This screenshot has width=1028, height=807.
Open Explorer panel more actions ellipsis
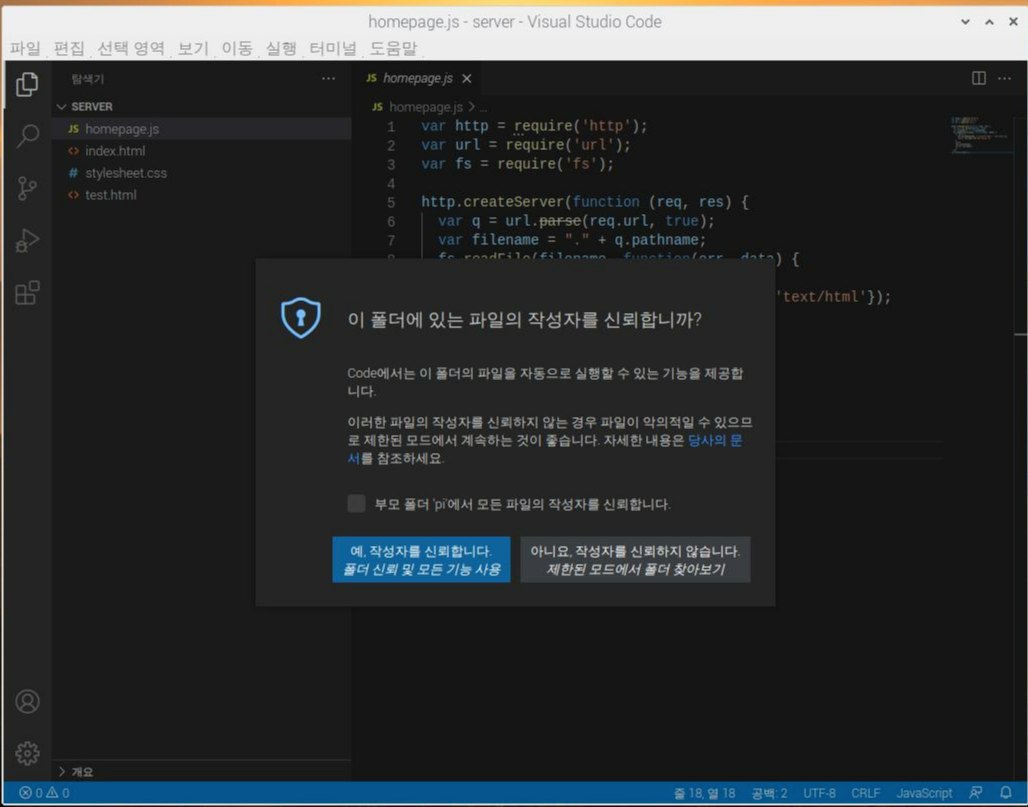coord(328,79)
